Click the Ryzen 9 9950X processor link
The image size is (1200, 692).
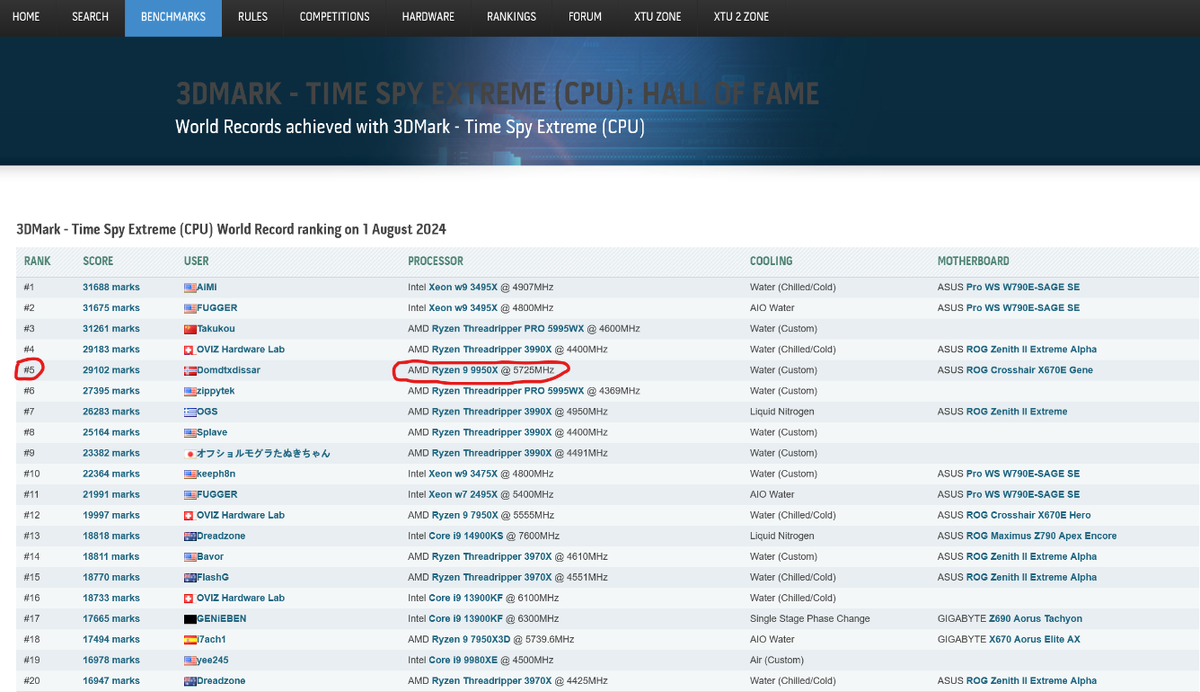coord(465,370)
